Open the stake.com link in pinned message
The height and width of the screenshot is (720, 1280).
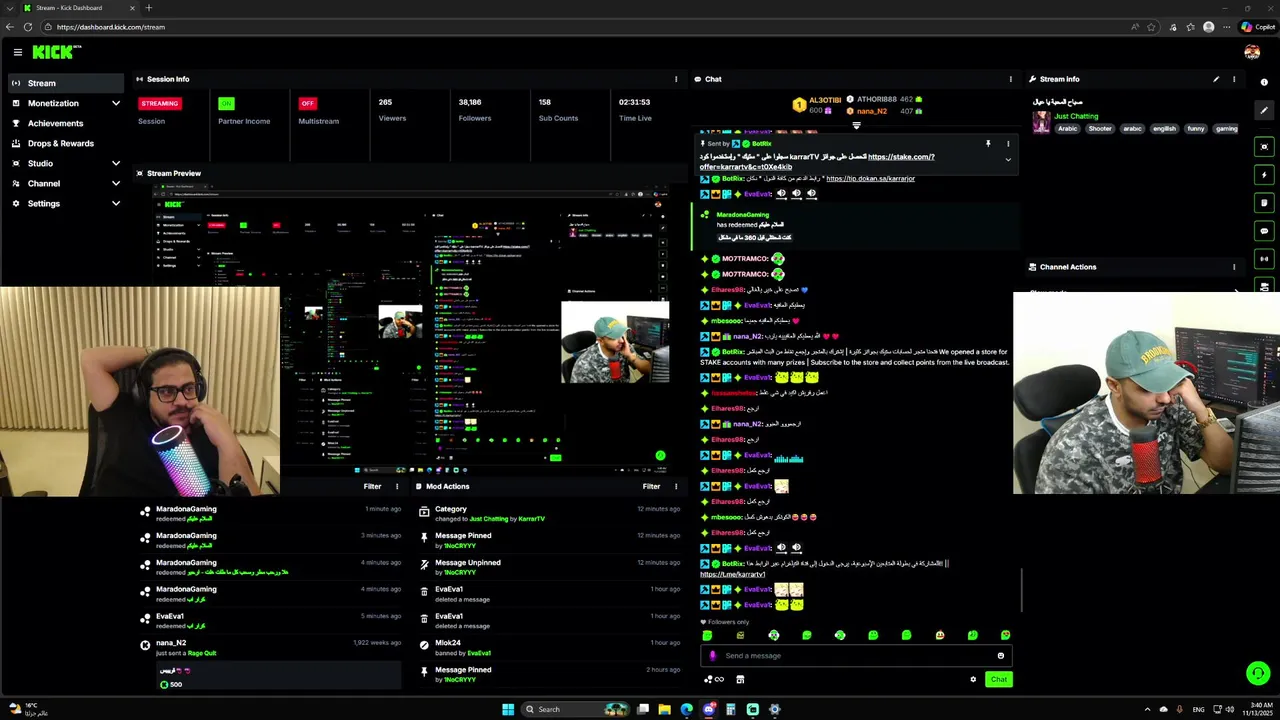coord(901,157)
